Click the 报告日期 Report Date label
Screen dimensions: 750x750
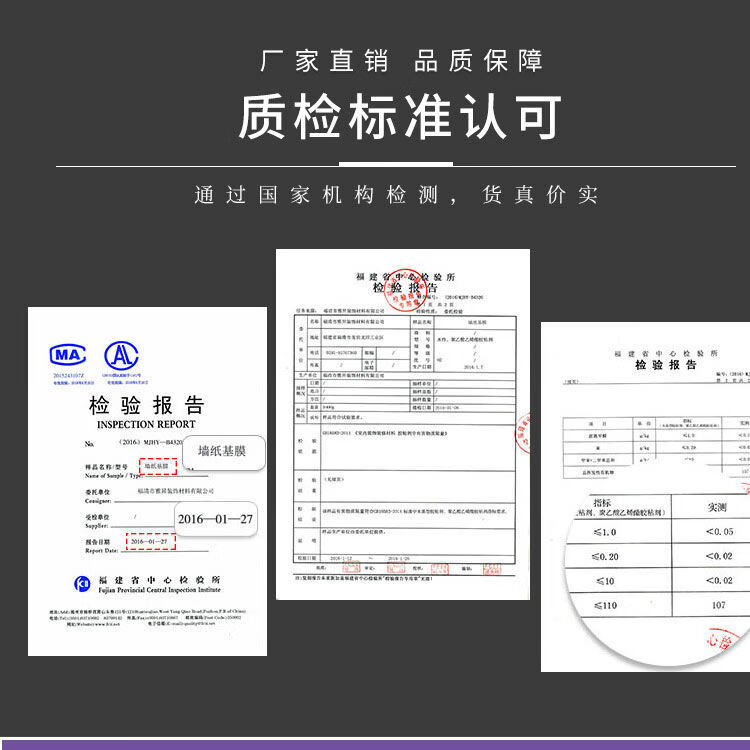pos(101,546)
